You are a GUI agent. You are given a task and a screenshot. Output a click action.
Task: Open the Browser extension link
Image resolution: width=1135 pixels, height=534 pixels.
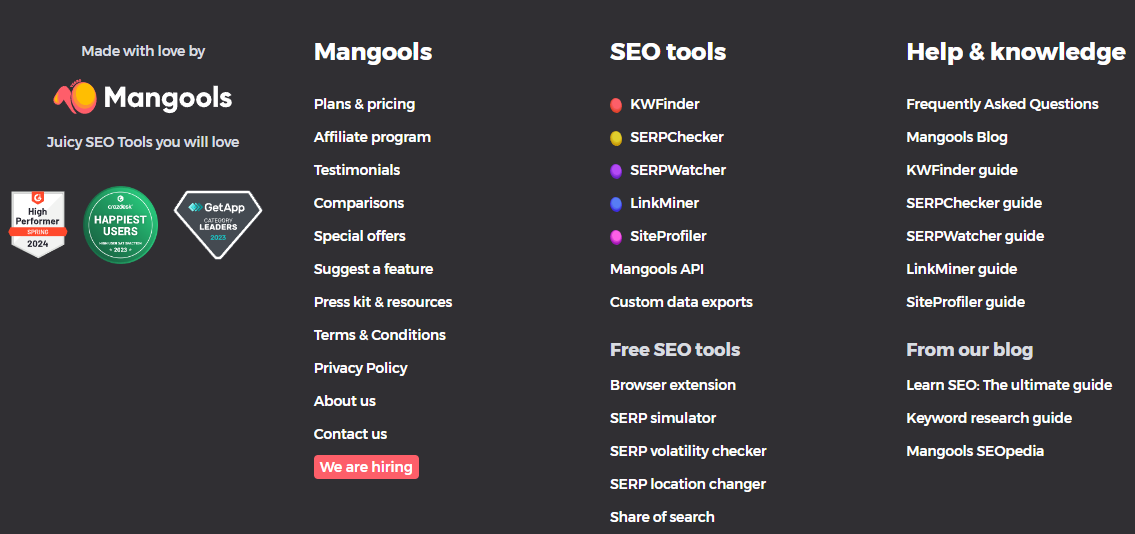click(673, 385)
